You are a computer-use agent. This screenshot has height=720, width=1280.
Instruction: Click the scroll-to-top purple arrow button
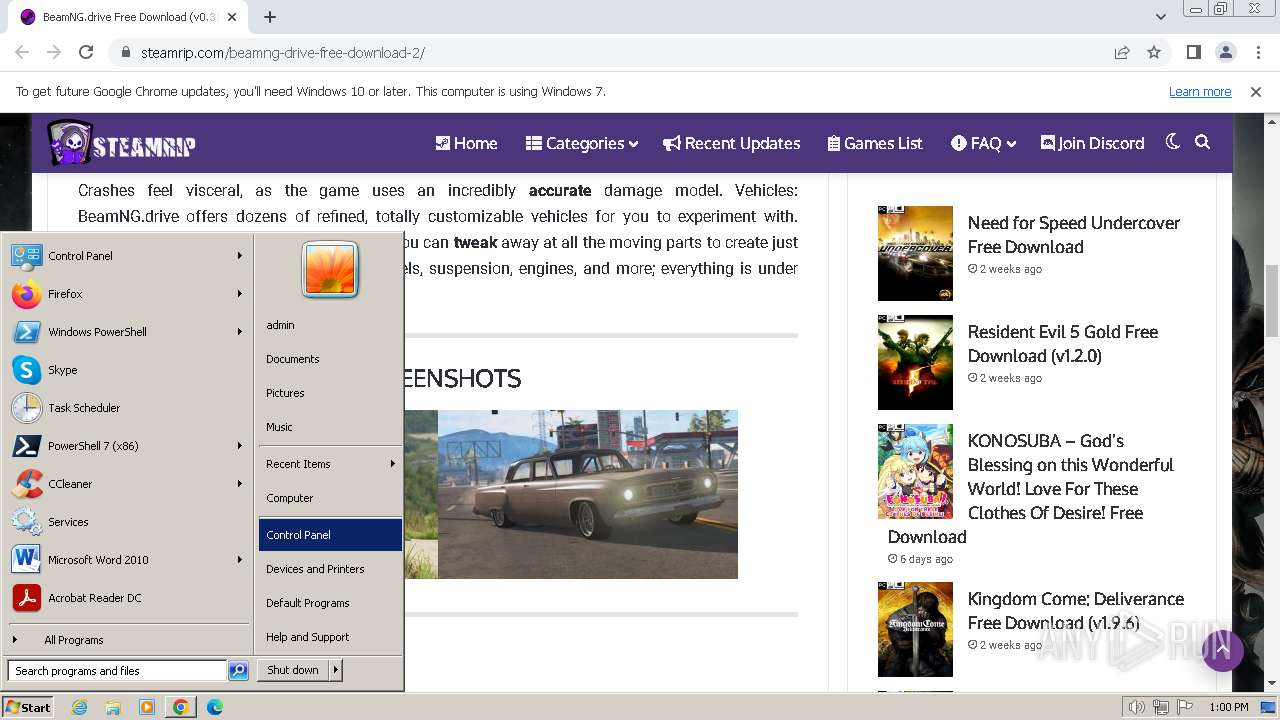(1223, 651)
